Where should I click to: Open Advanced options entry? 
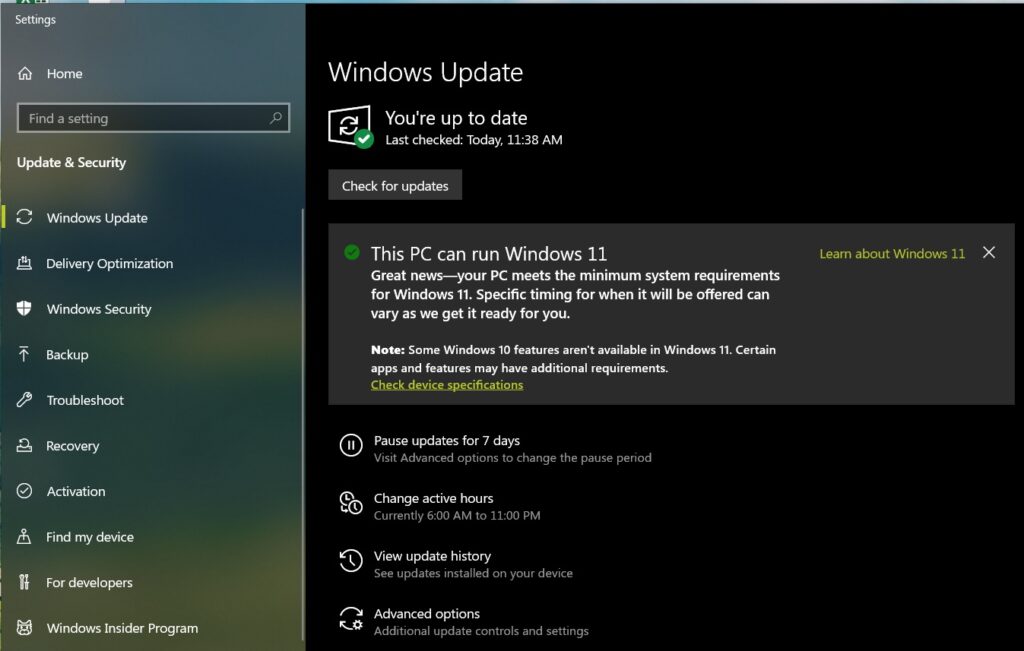426,613
